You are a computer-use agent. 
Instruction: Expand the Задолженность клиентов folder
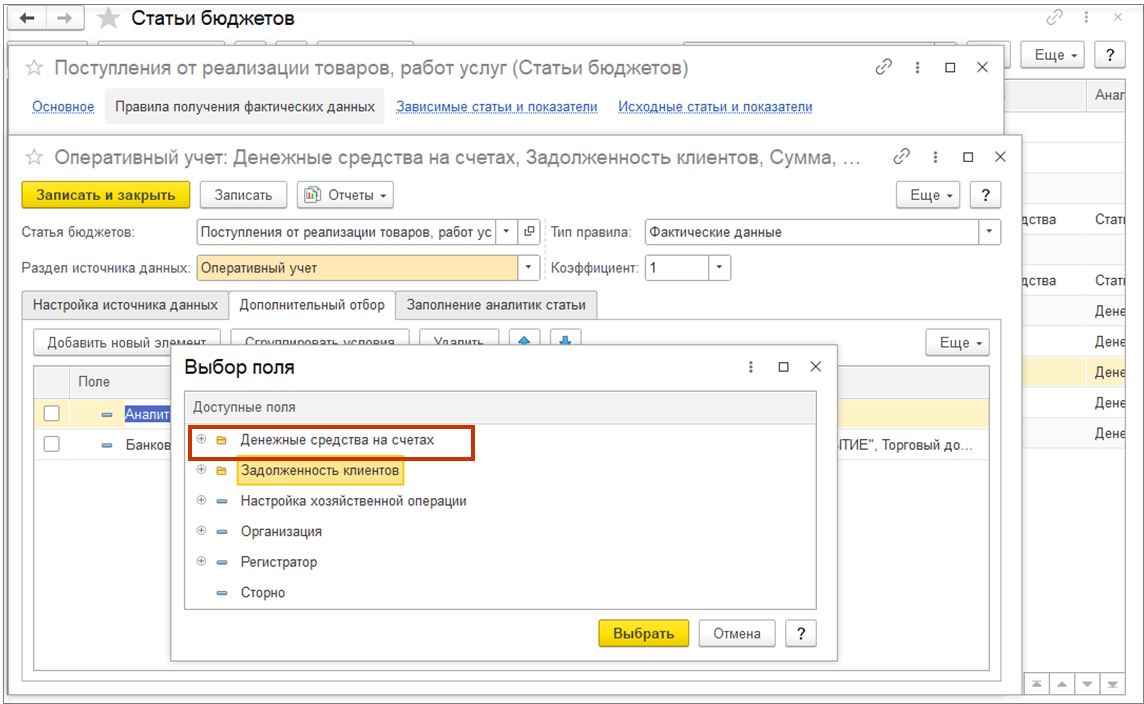click(201, 470)
